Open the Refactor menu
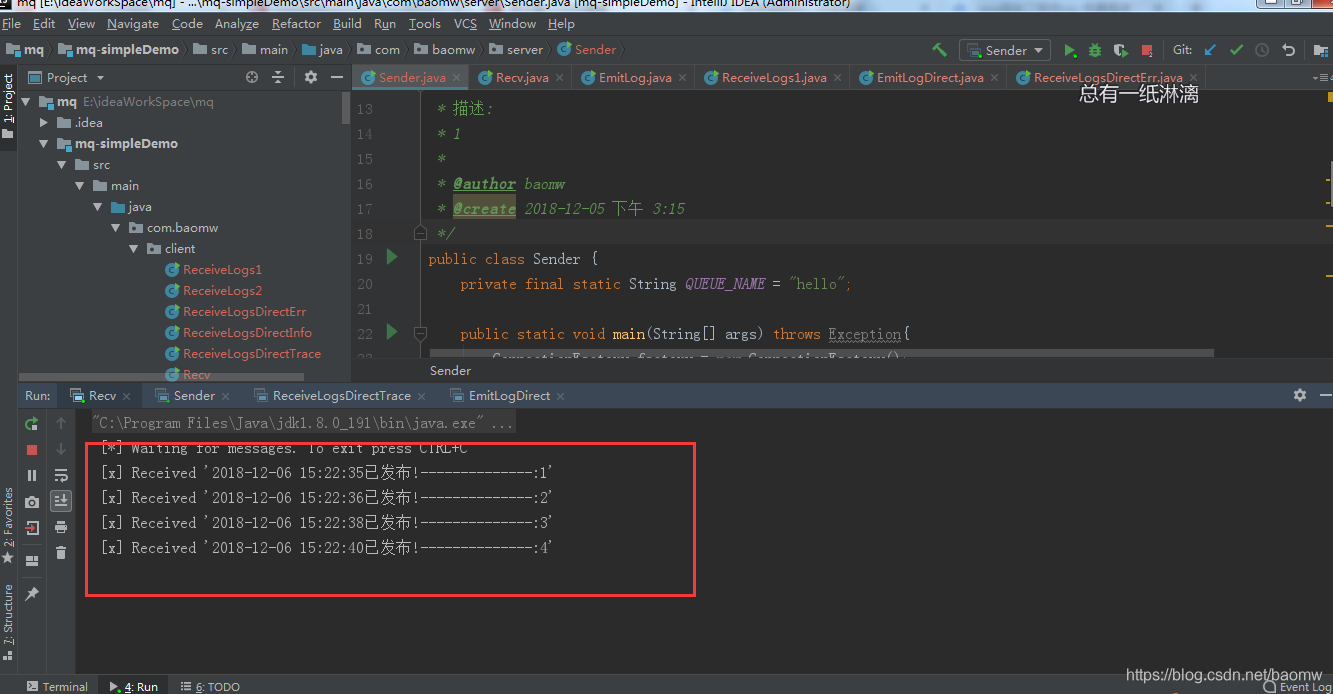 pos(296,23)
